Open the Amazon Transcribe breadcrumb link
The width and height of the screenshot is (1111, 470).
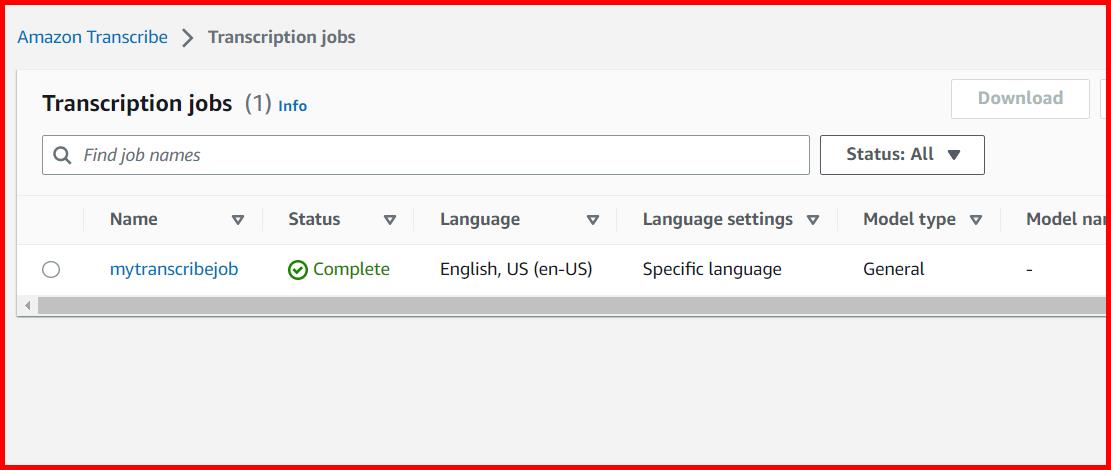pyautogui.click(x=92, y=37)
